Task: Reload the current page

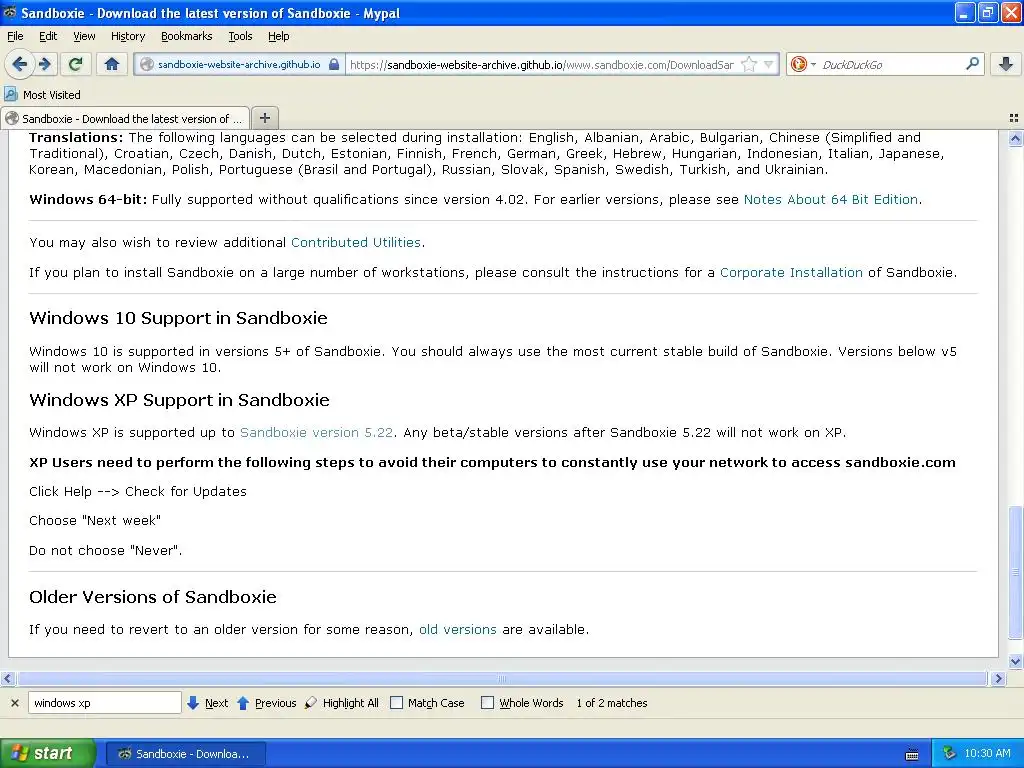Action: (x=76, y=64)
